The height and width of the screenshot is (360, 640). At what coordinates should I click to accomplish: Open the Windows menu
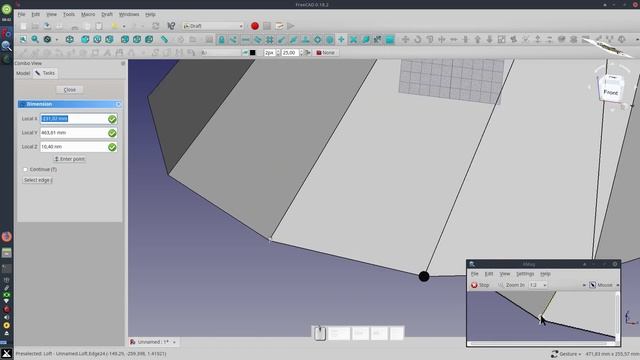(129, 14)
